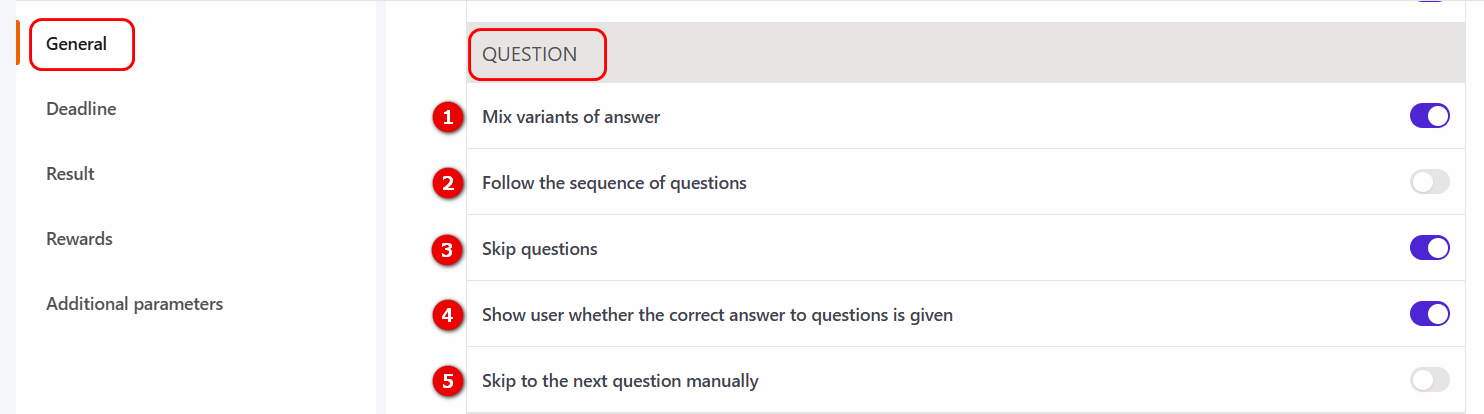
Task: Click the "Follow the sequence of questions" text
Action: 614,183
